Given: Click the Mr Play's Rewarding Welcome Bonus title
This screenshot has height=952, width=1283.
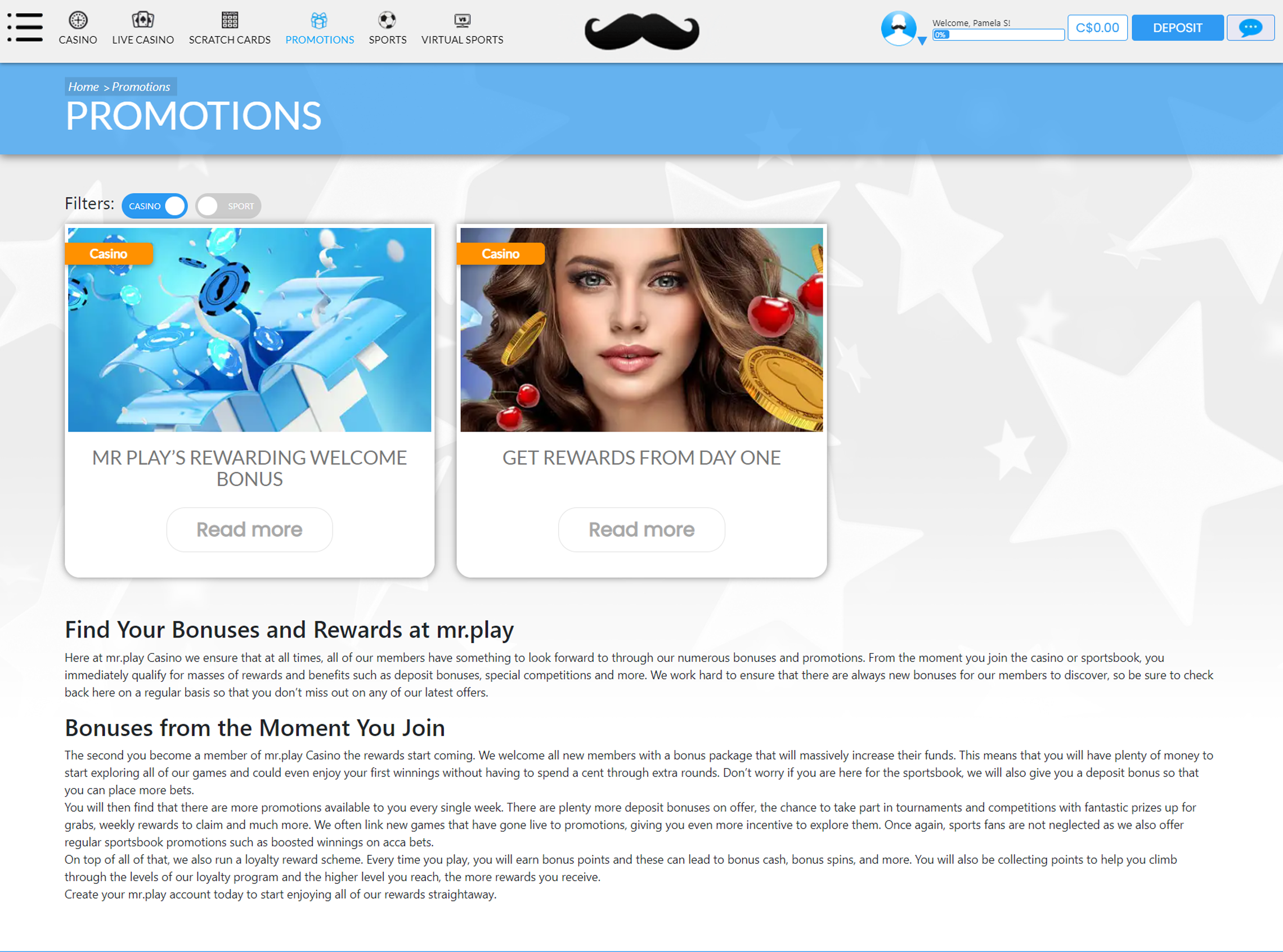Looking at the screenshot, I should [250, 468].
